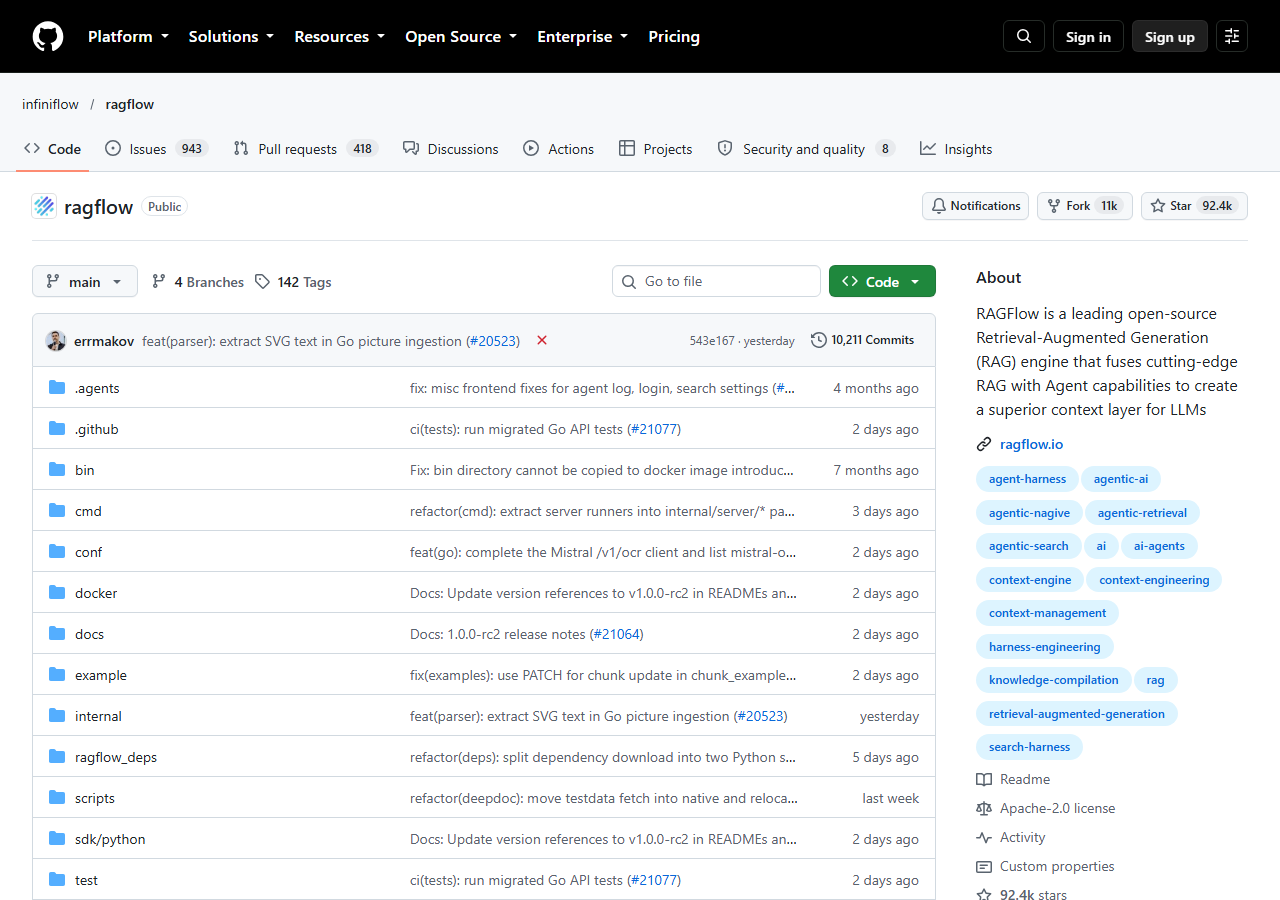Screen dimensions: 1280x900
Task: Click the failed checks red X icon
Action: click(542, 341)
